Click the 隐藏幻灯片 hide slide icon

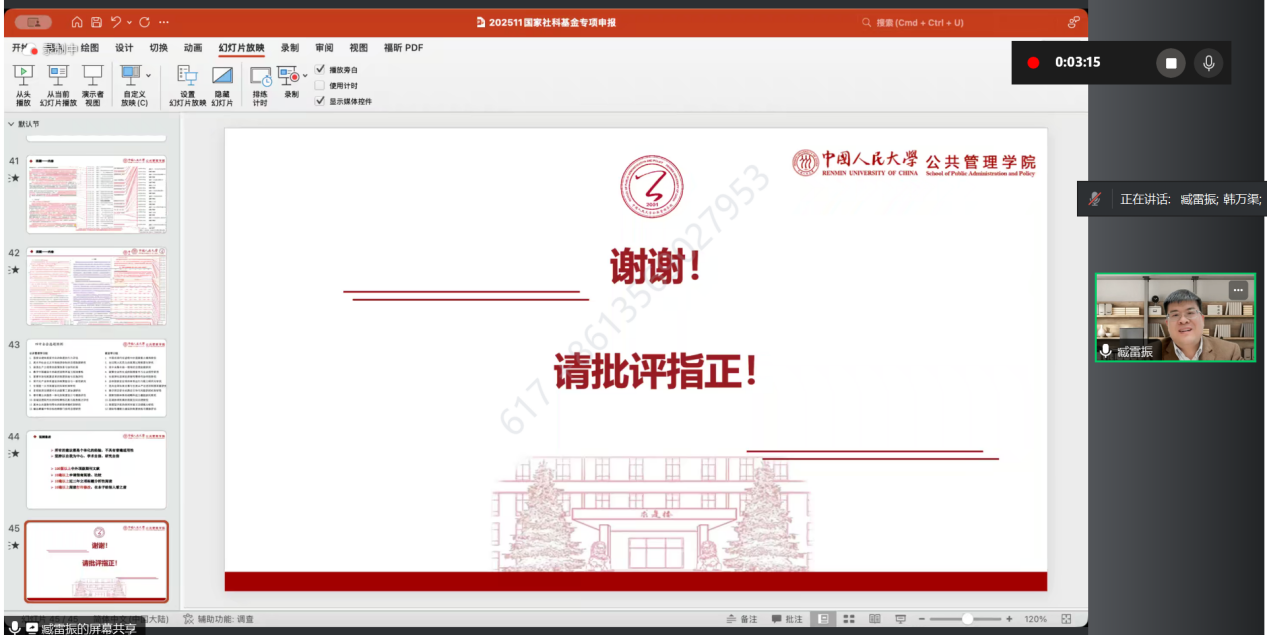(222, 77)
